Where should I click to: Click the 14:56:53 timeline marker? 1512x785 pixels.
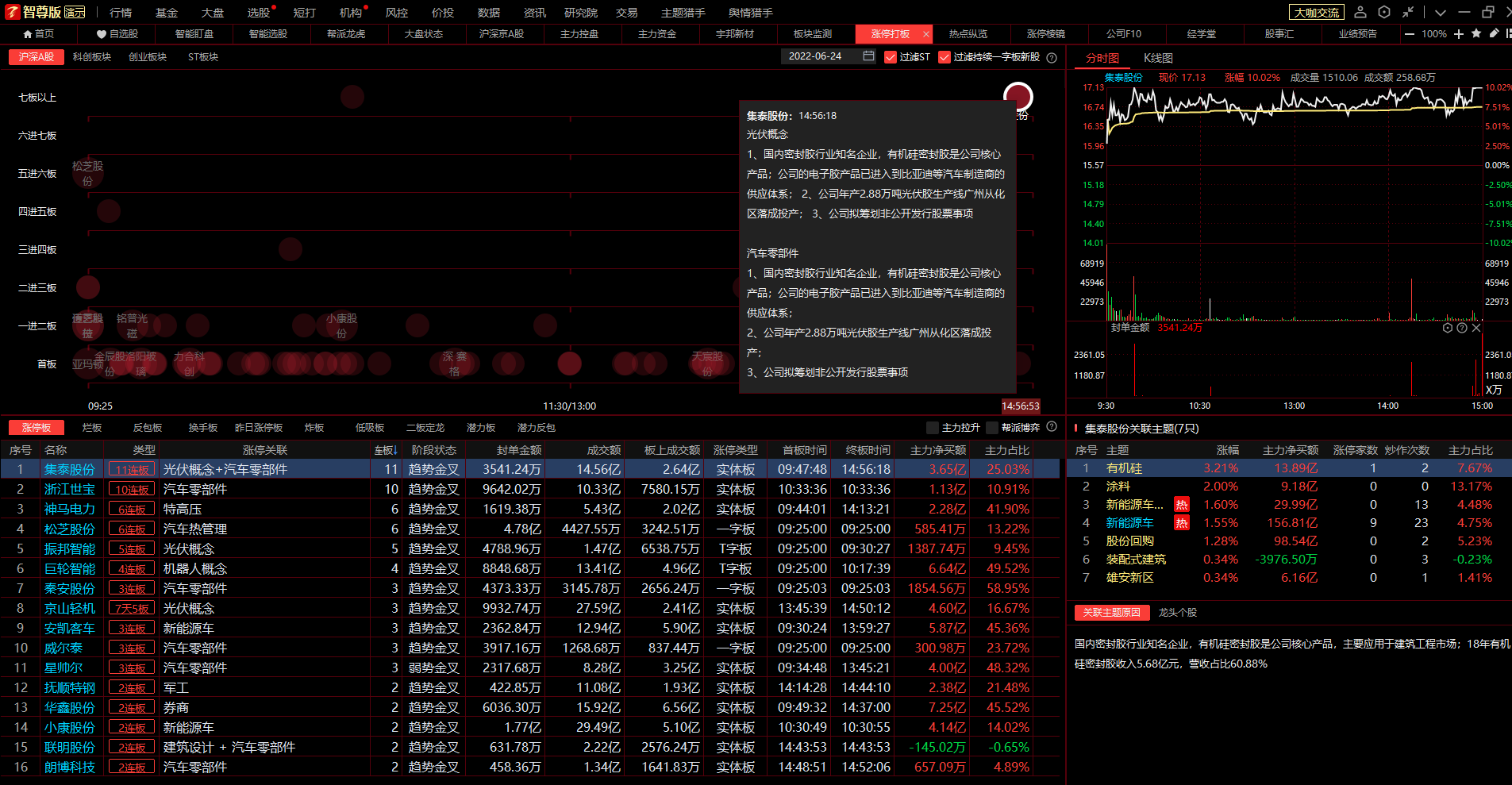1021,406
